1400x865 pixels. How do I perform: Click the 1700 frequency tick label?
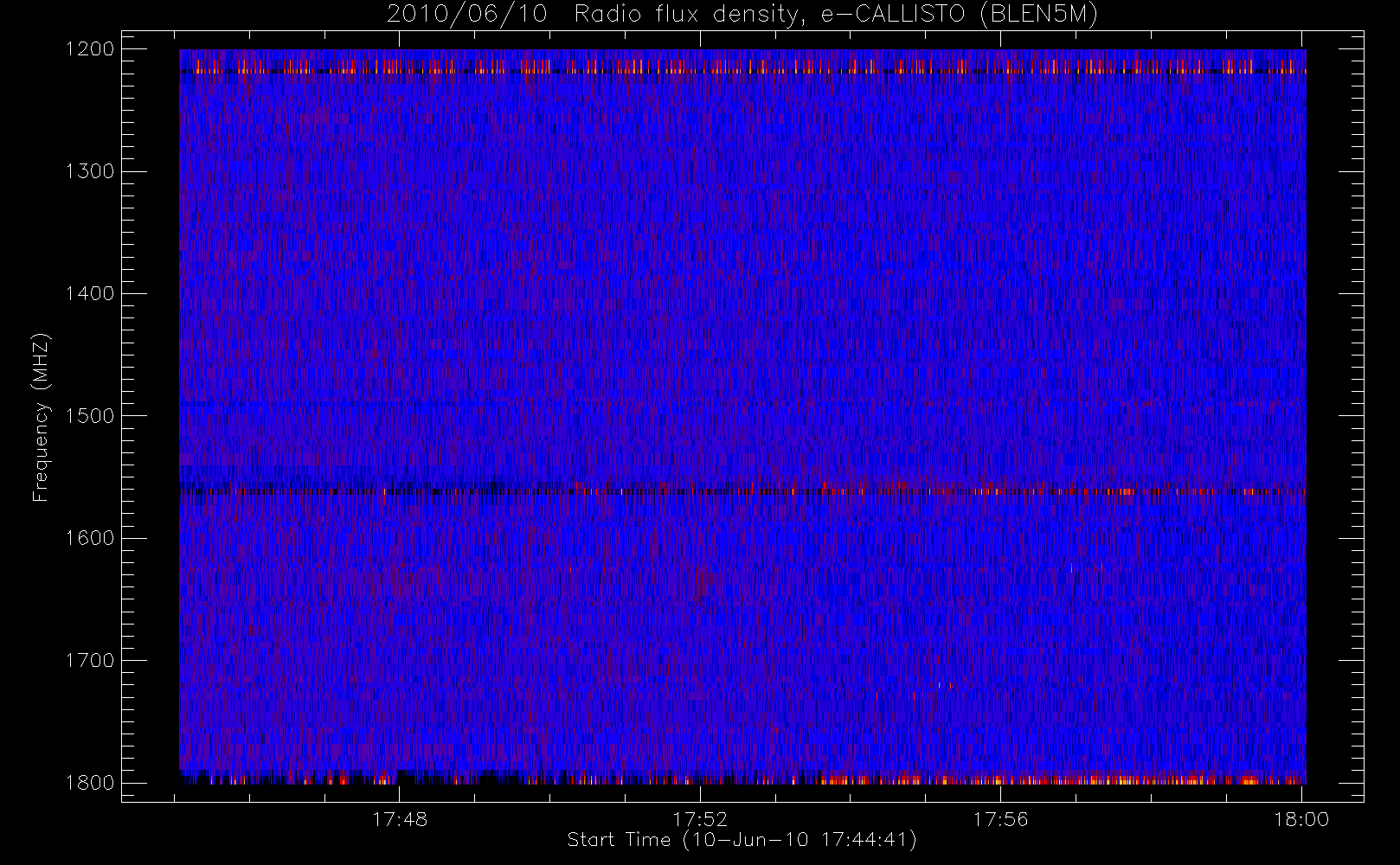[90, 661]
